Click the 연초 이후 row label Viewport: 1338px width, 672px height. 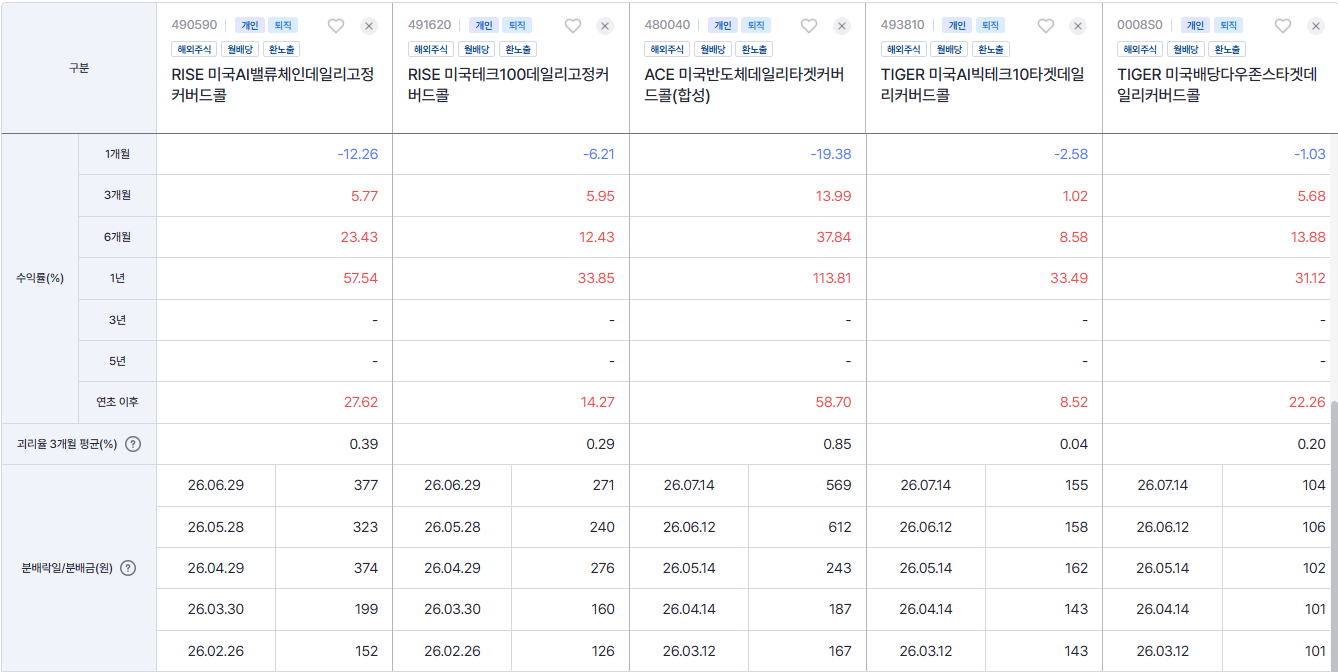[x=118, y=402]
